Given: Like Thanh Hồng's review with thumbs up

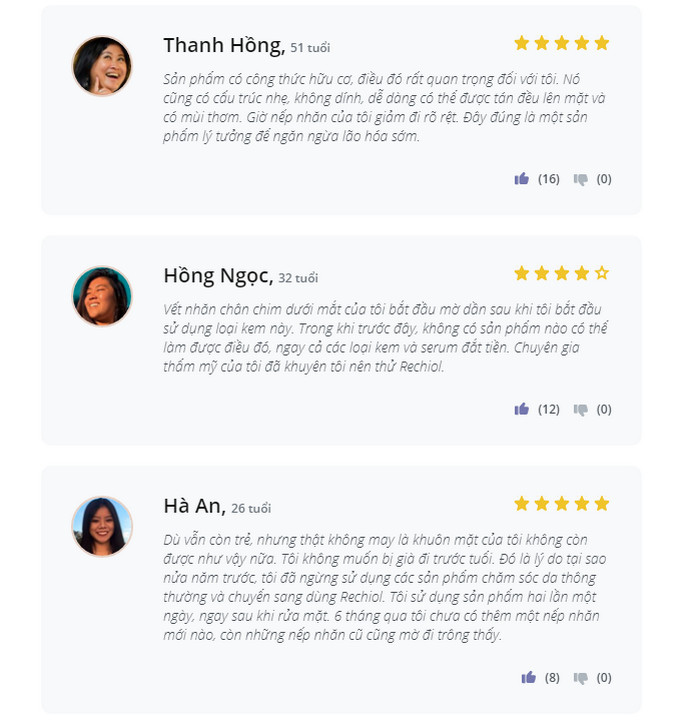Looking at the screenshot, I should (x=521, y=179).
